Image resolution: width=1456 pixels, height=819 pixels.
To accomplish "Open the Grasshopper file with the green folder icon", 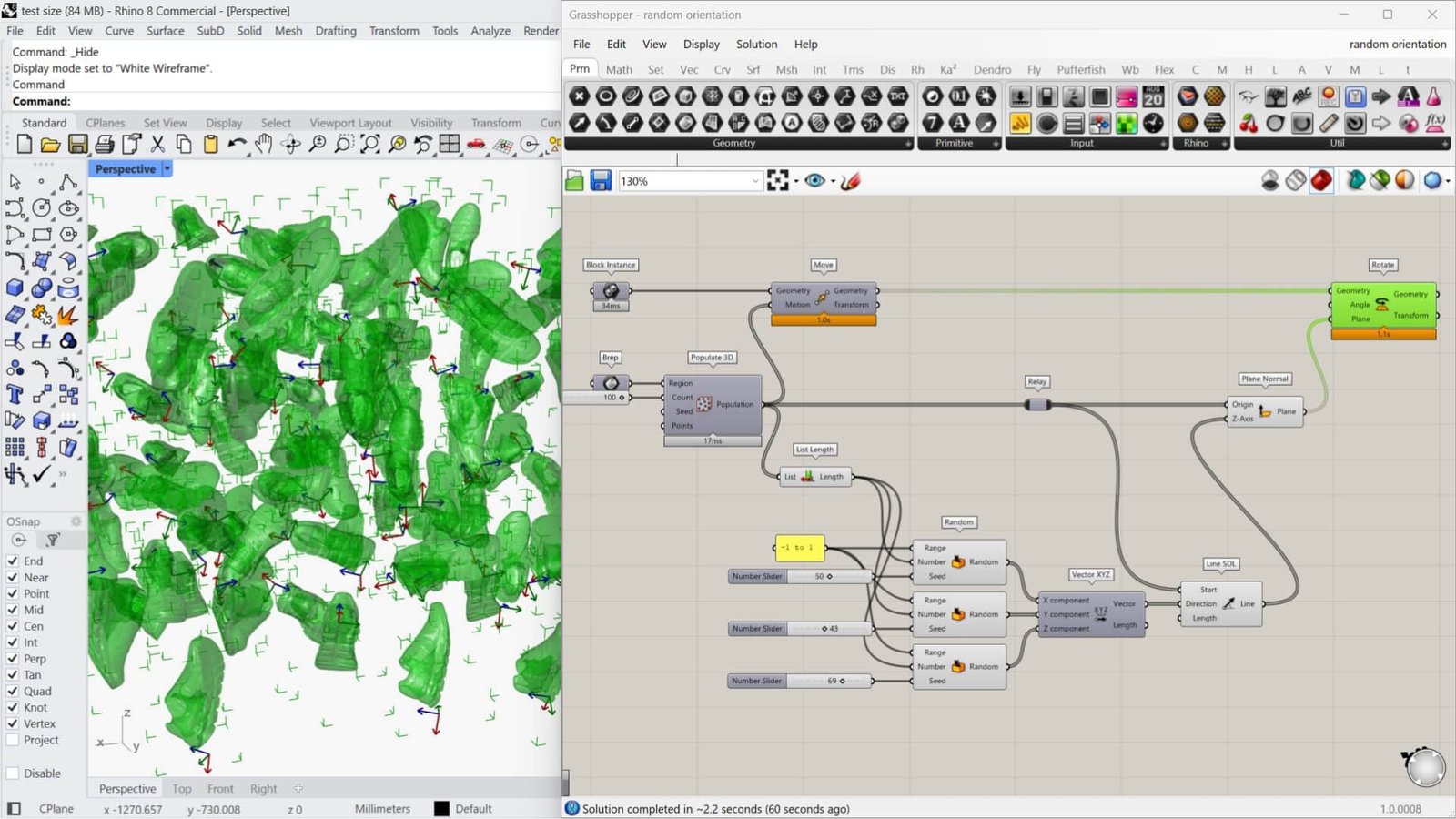I will 574,181.
